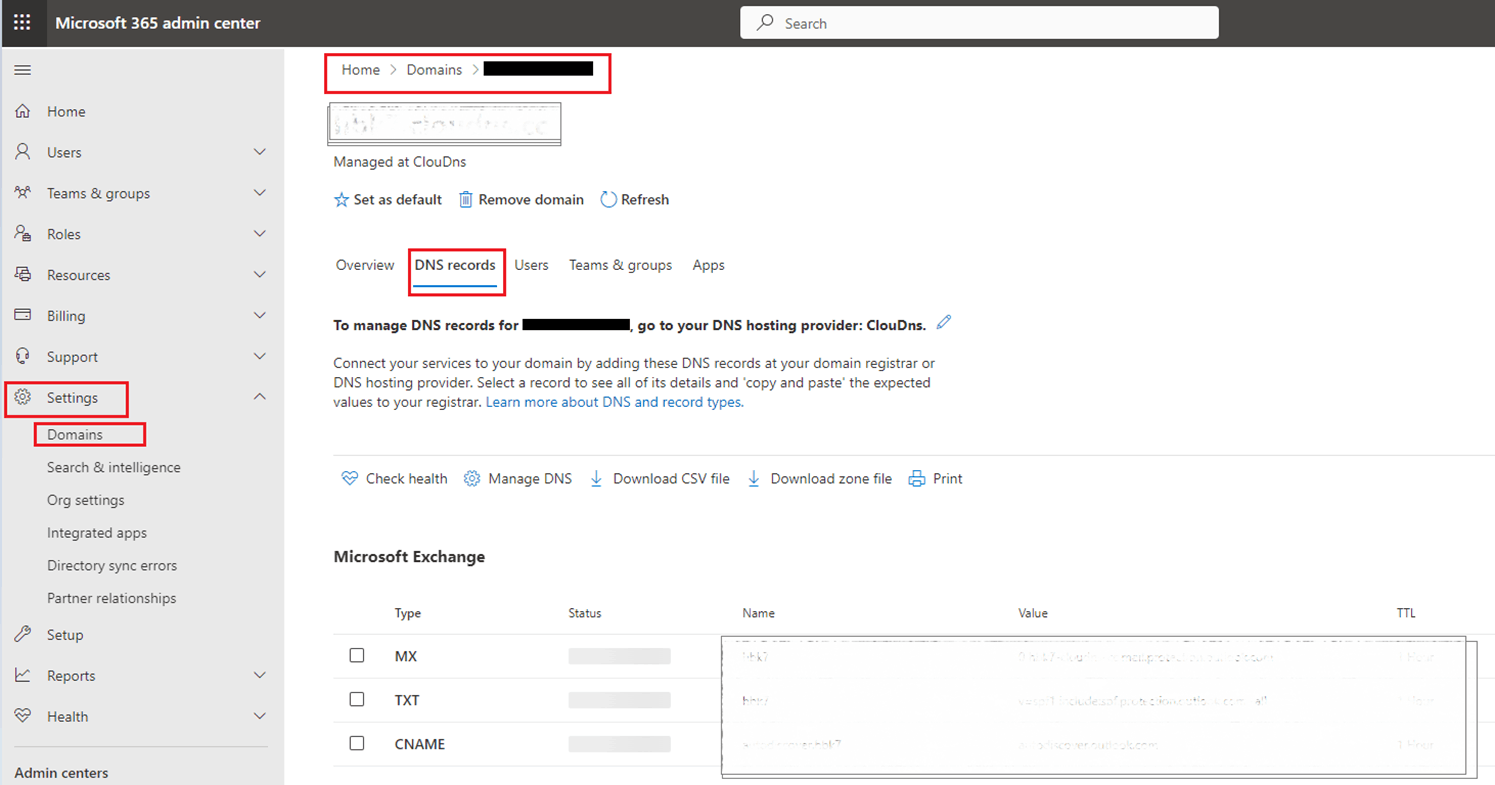Collapse navigation with the hamburger menu icon
1495x785 pixels.
tap(22, 70)
